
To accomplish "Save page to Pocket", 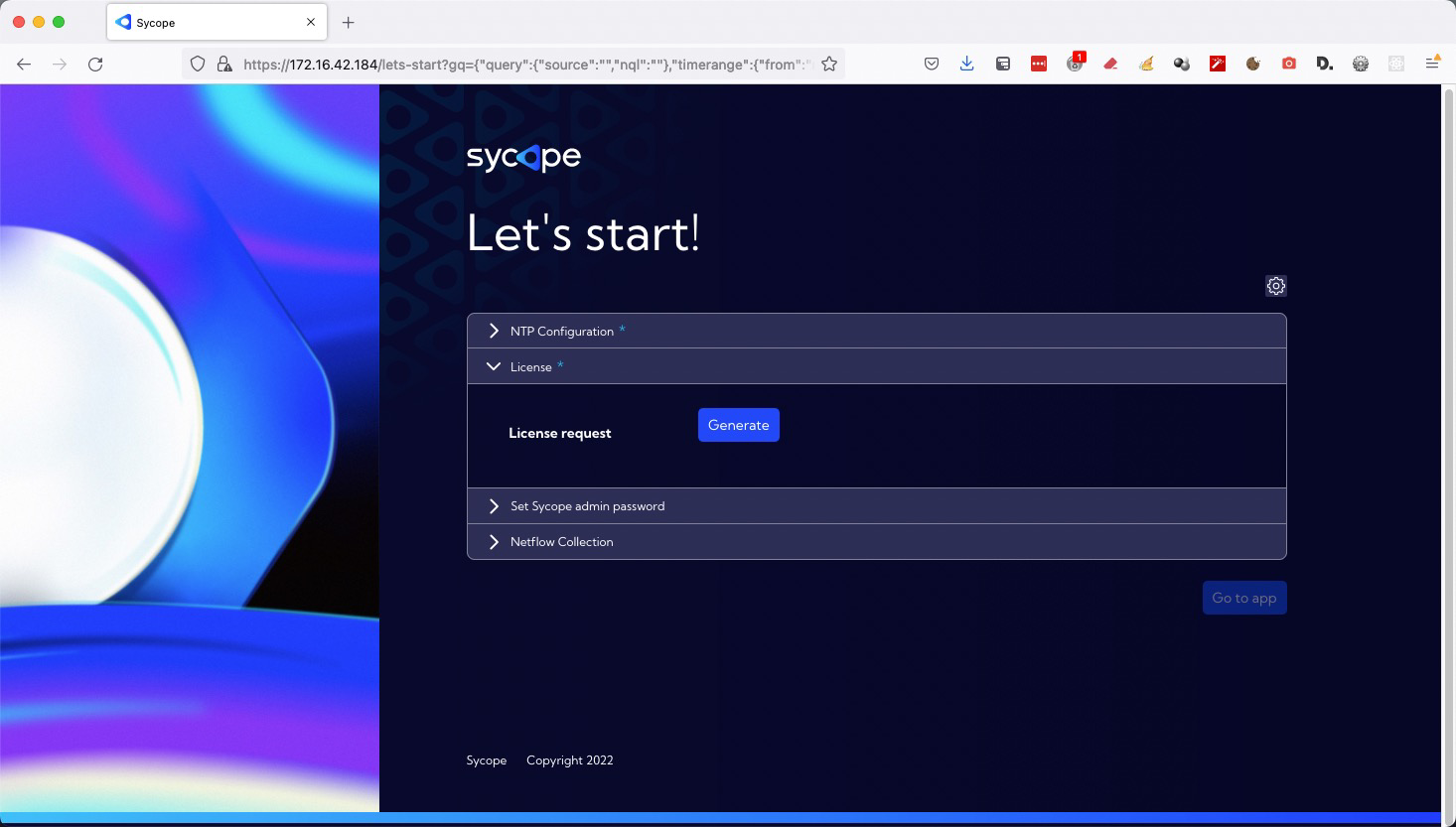I will click(932, 64).
